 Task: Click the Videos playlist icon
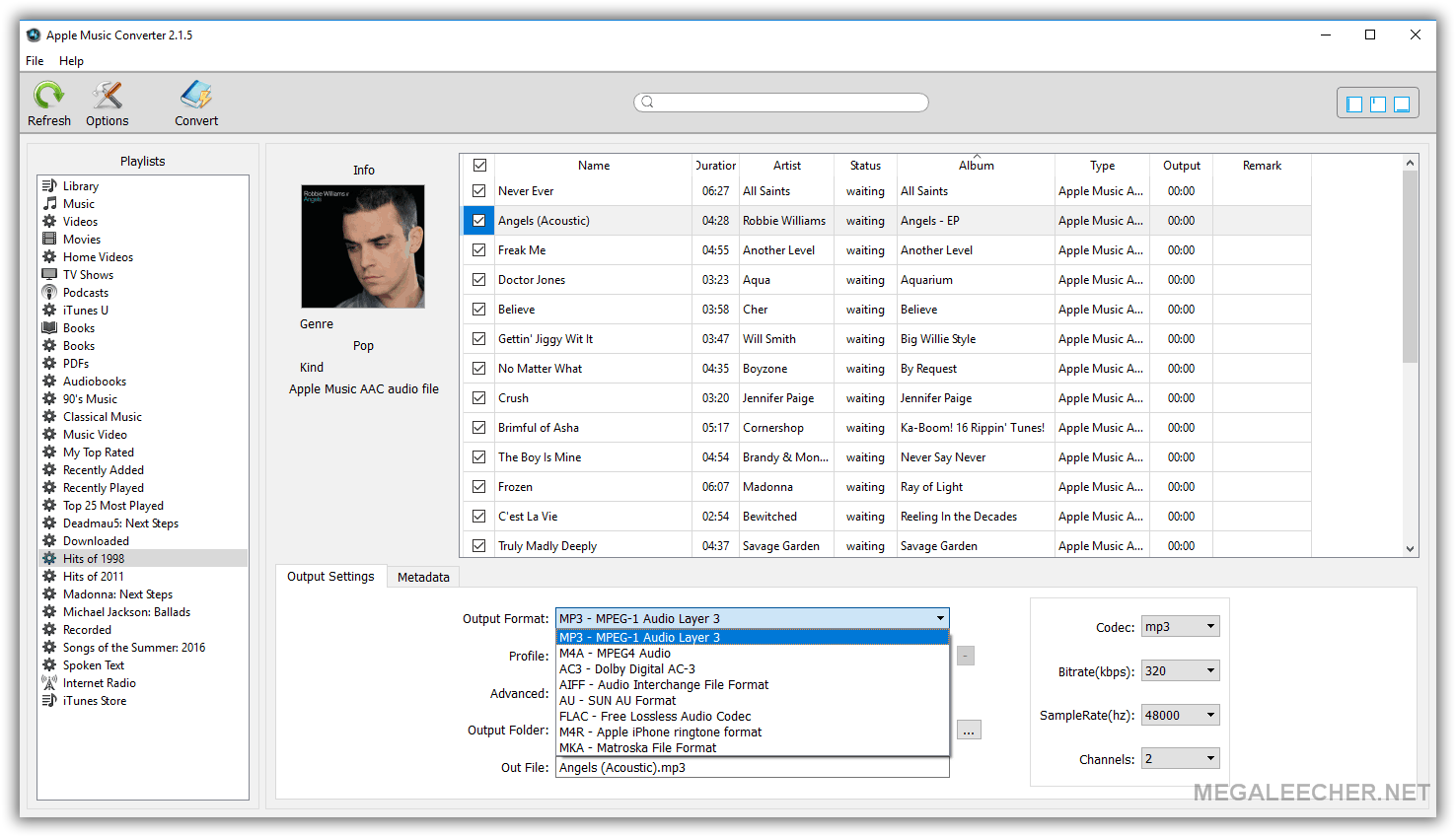[x=49, y=221]
